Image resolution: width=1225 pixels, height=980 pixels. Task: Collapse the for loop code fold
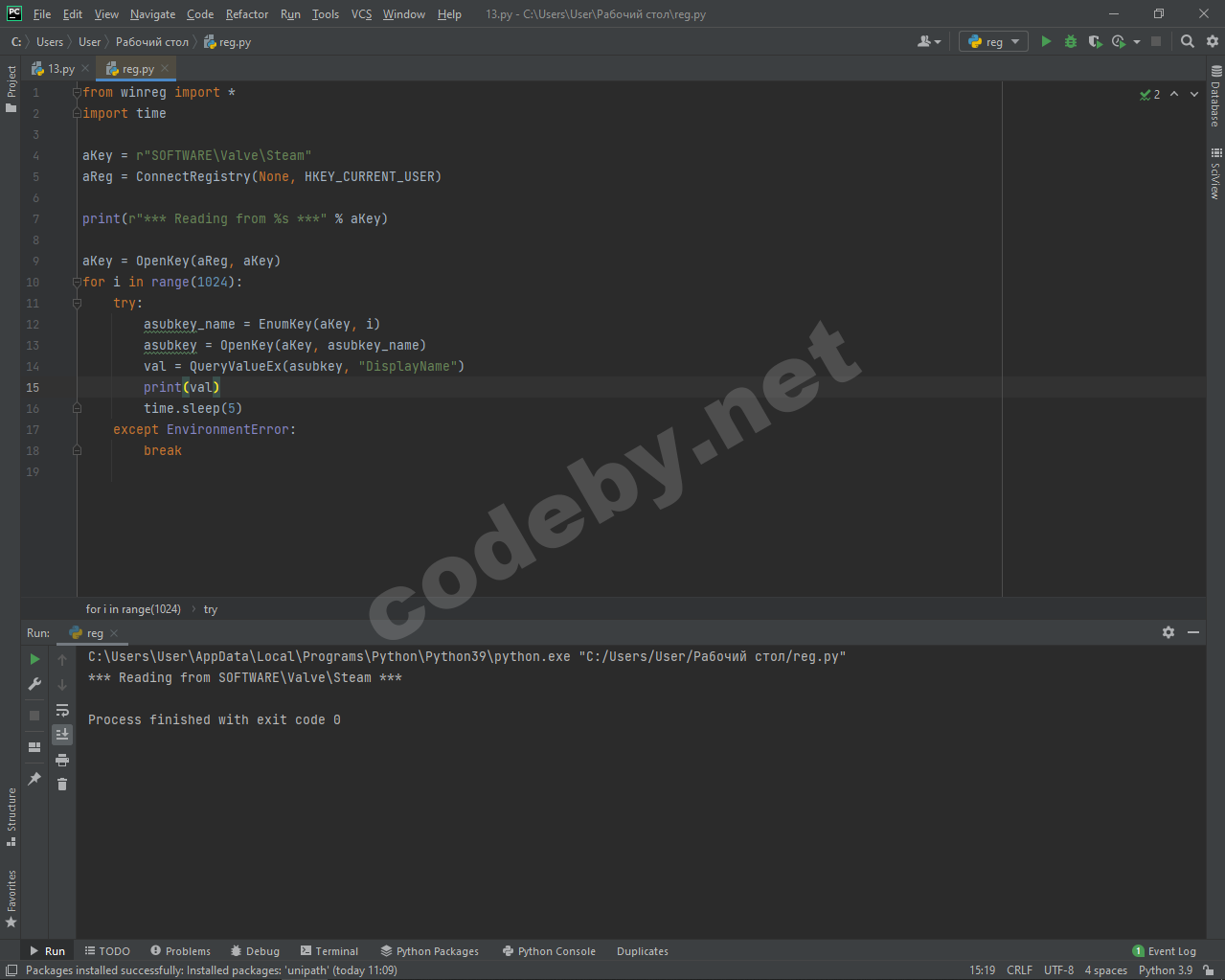click(x=77, y=282)
